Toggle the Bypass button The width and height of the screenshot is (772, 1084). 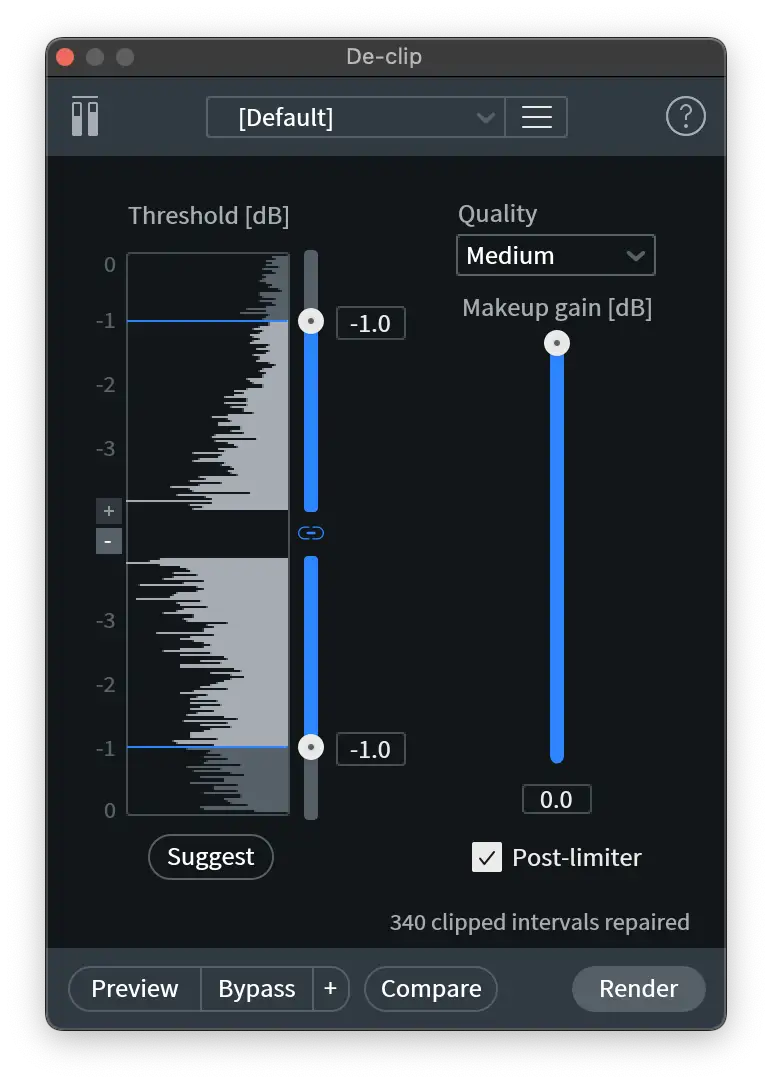(257, 989)
